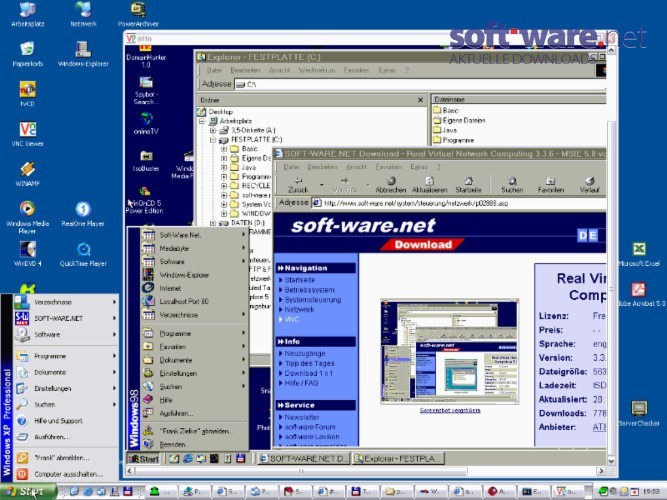This screenshot has width=667, height=500.
Task: Open Verzeichnisse submenu in XP Start menu
Action: pyautogui.click(x=66, y=302)
